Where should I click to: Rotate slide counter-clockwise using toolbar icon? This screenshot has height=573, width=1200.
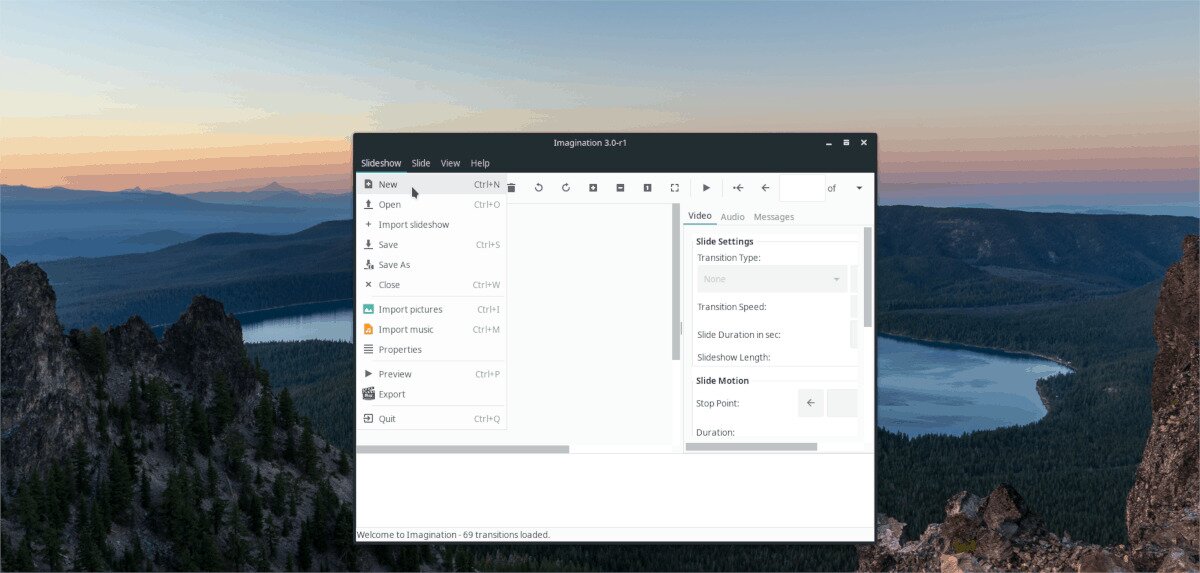coord(539,188)
